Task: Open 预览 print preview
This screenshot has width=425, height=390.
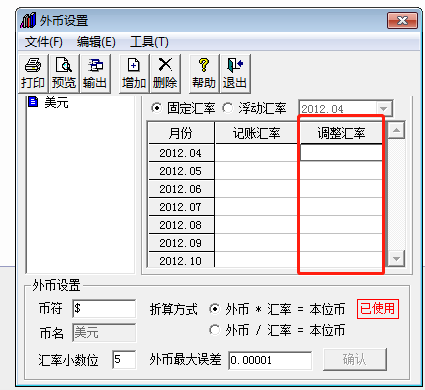Action: click(x=64, y=73)
